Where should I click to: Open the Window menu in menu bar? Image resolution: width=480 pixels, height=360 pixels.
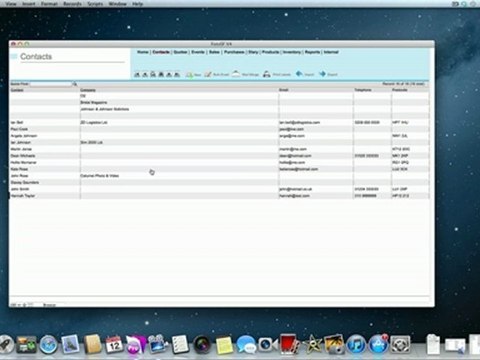118,4
